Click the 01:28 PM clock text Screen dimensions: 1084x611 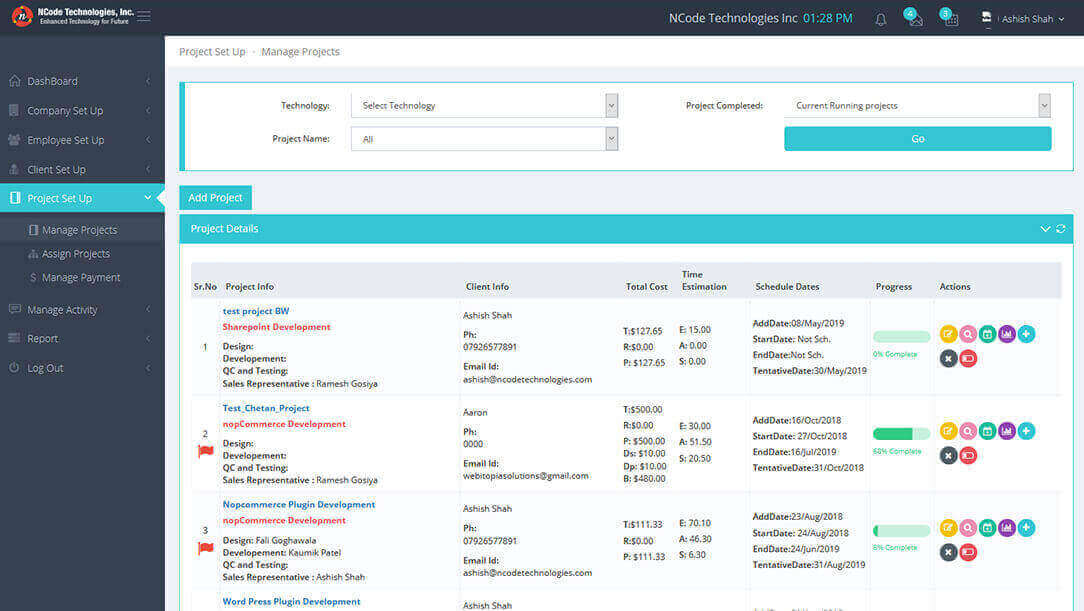pyautogui.click(x=828, y=18)
